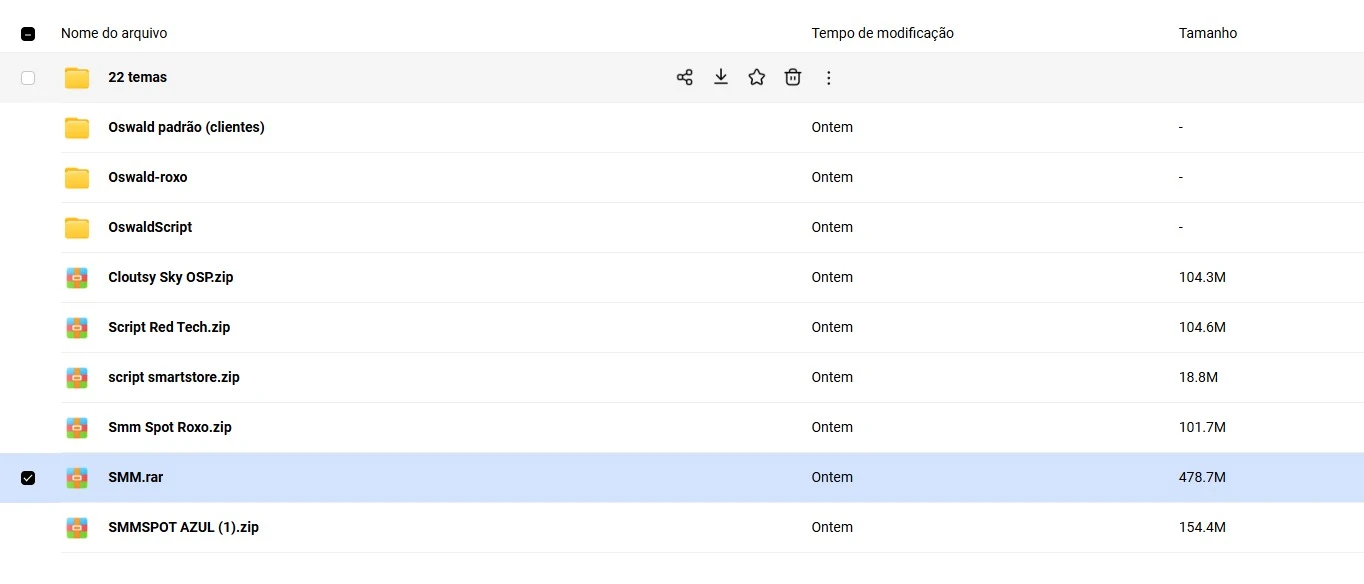Viewport: 1364px width, 584px height.
Task: Click the Cloutsy Sky OSP.zip archive icon
Action: pos(77,278)
